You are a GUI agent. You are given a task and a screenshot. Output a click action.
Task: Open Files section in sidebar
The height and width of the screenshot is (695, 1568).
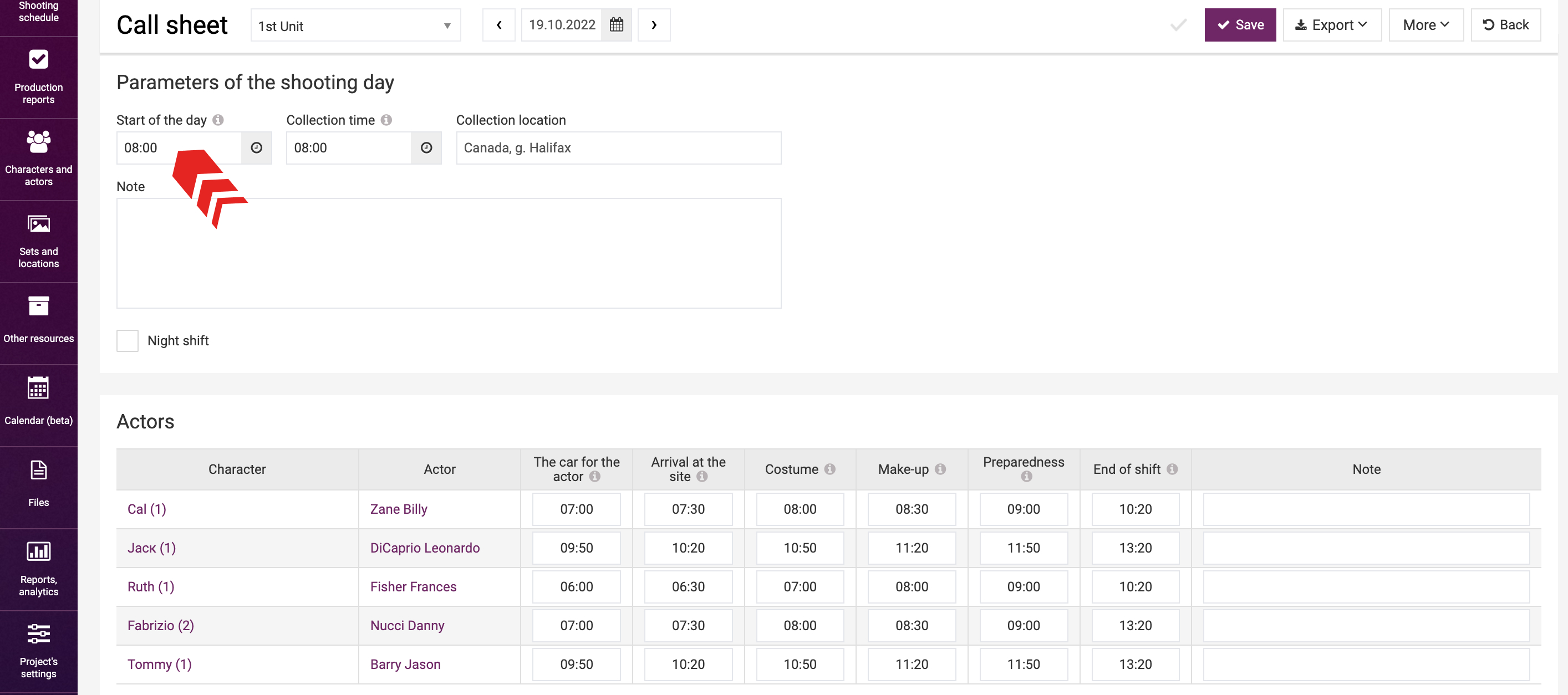(x=38, y=488)
